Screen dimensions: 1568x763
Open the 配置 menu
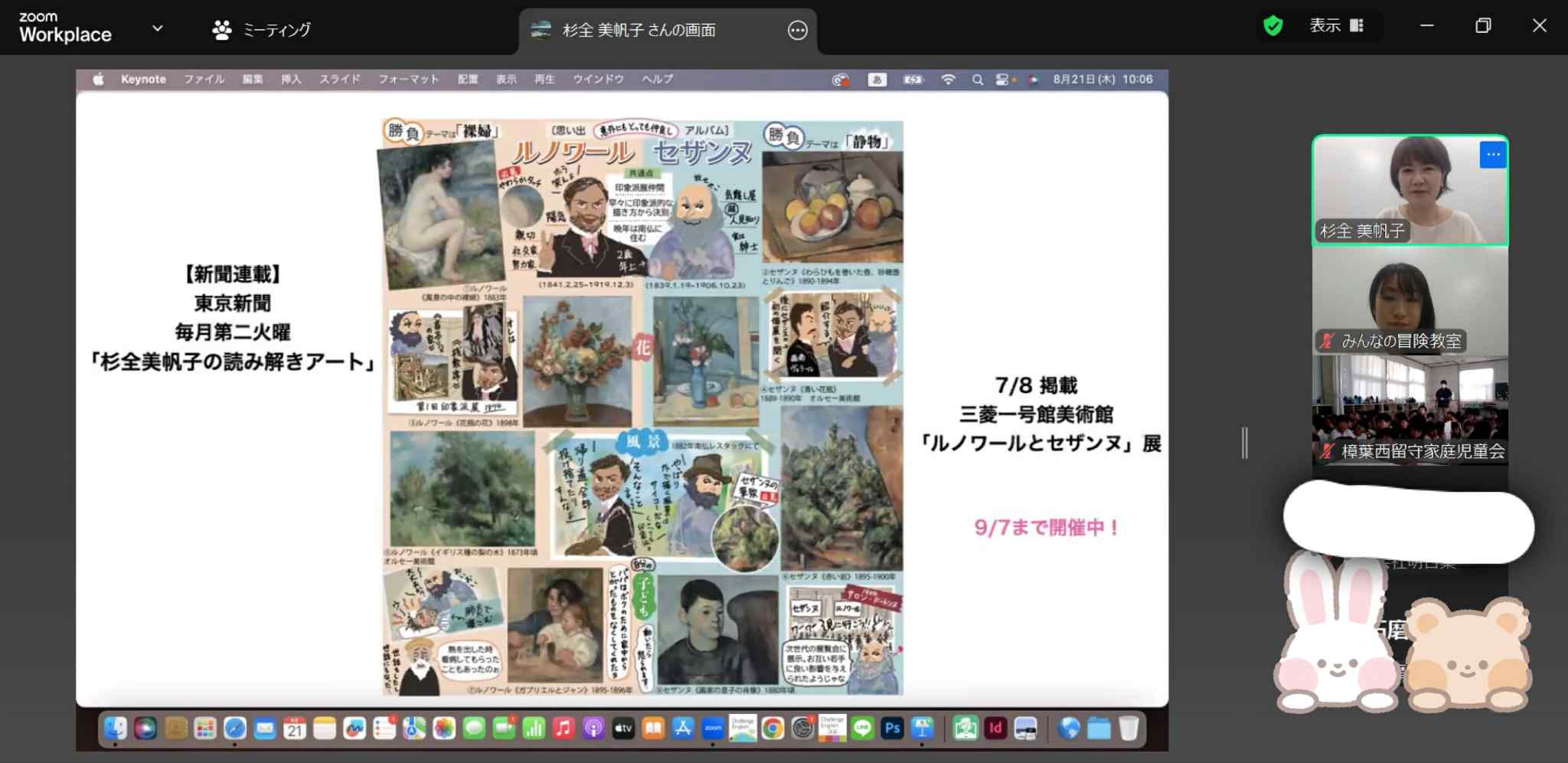click(468, 79)
